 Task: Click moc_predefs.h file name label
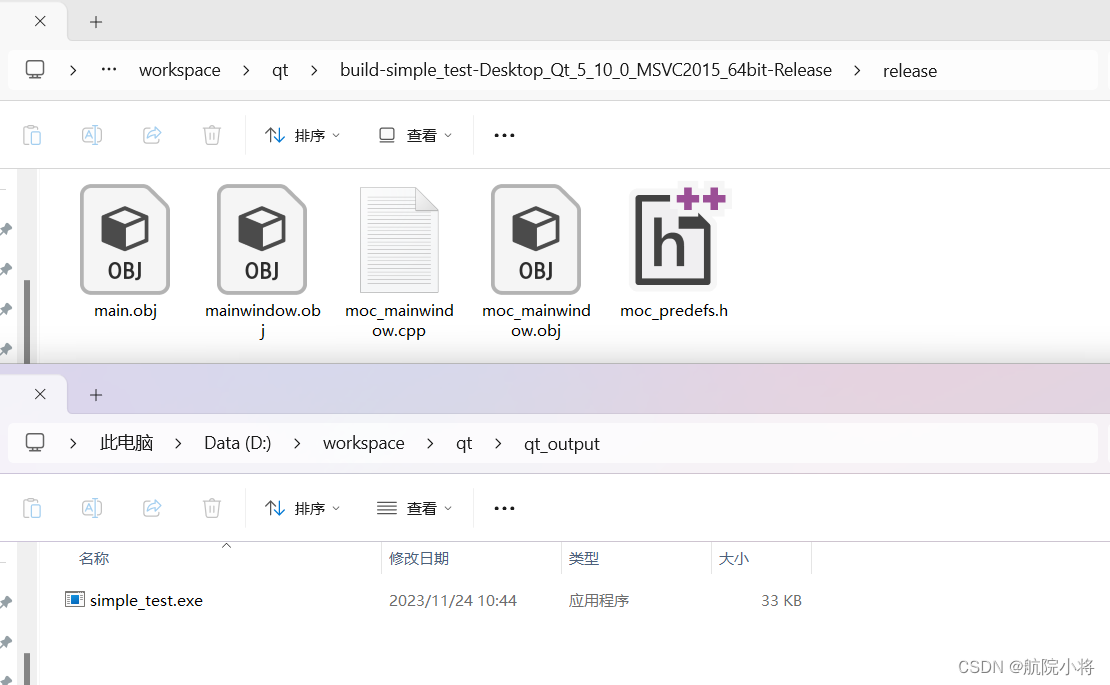pos(674,311)
